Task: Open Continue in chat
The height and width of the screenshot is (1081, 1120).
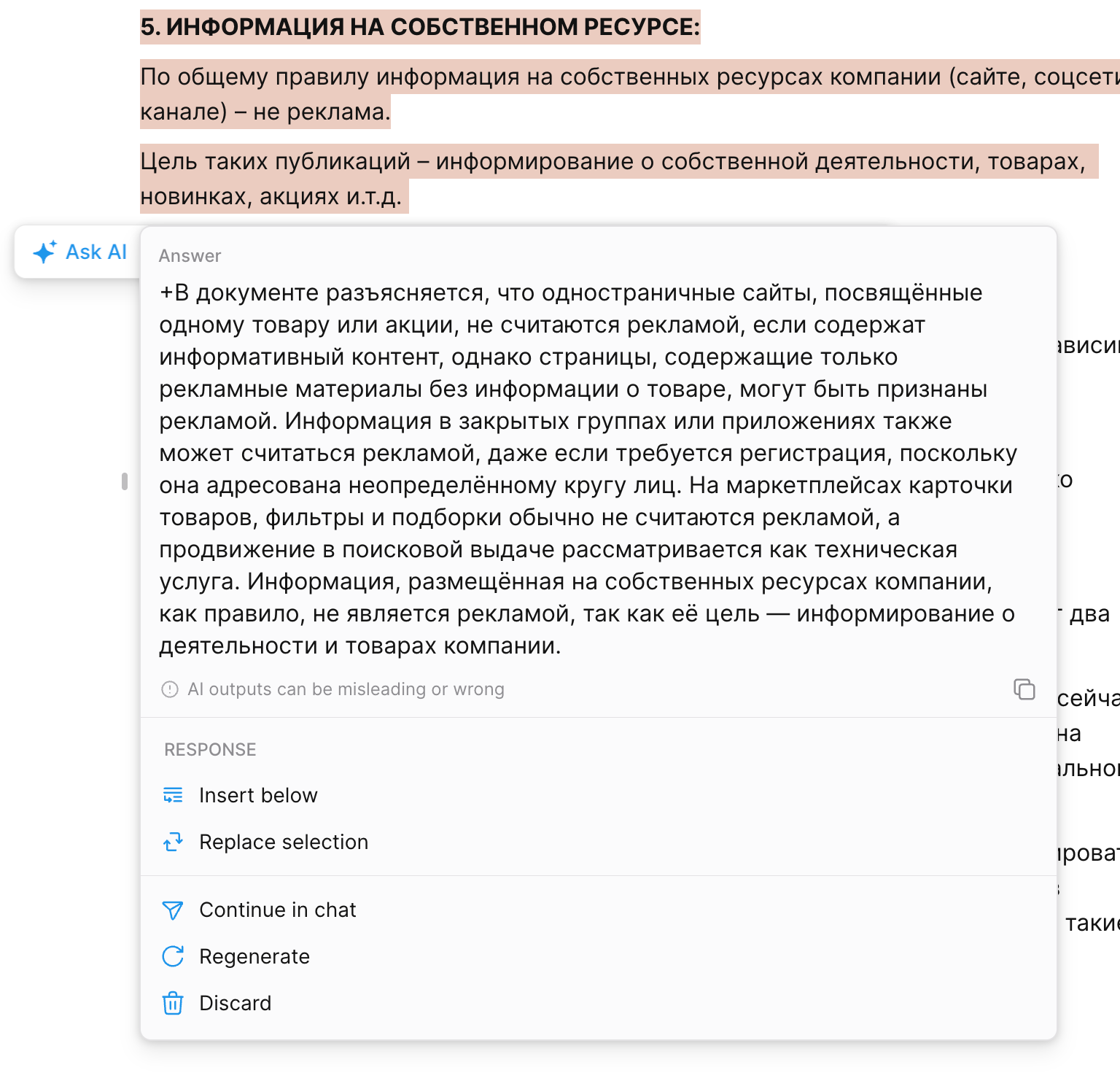Action: coord(278,910)
